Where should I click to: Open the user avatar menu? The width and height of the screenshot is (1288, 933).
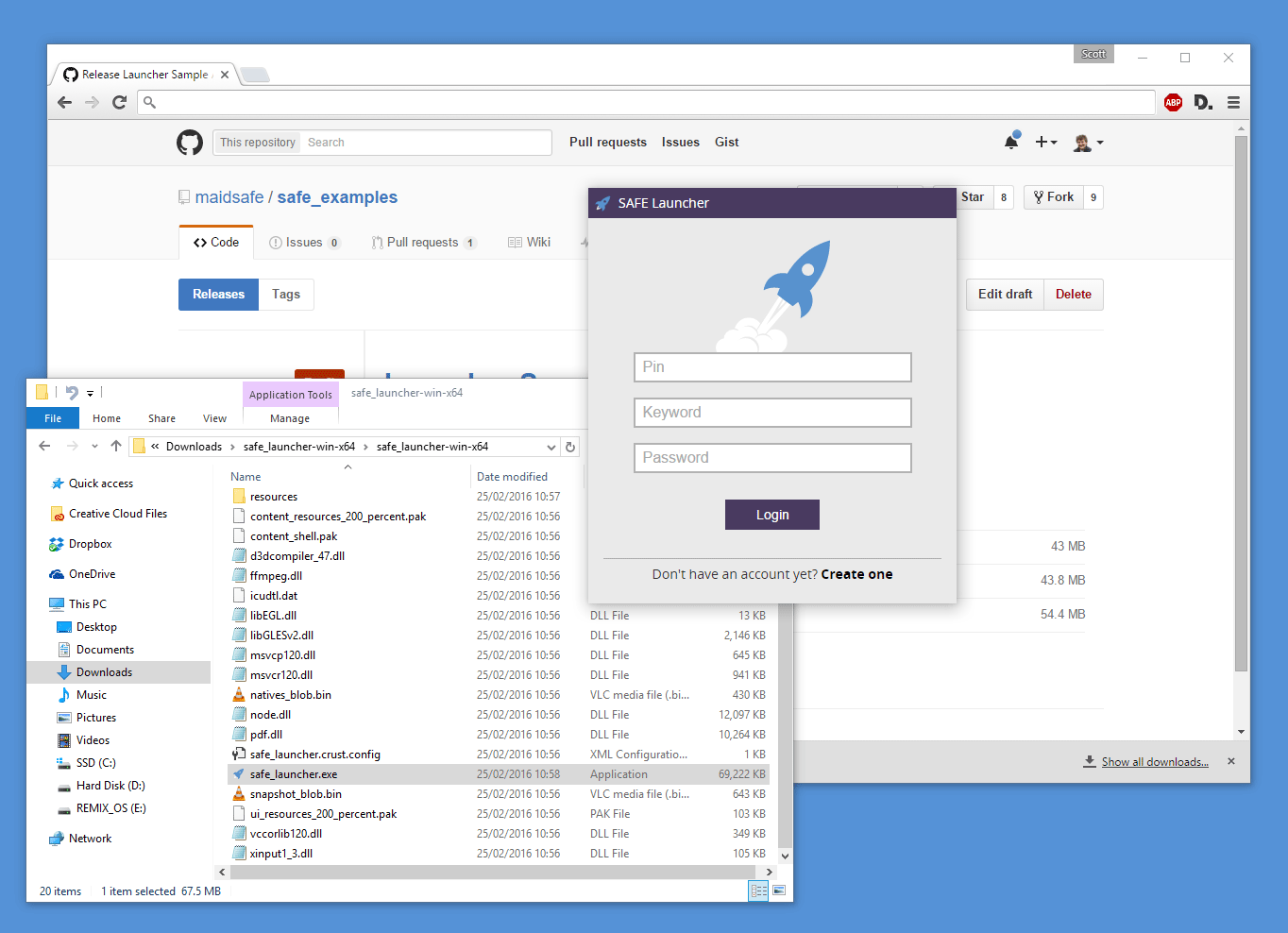click(x=1088, y=143)
